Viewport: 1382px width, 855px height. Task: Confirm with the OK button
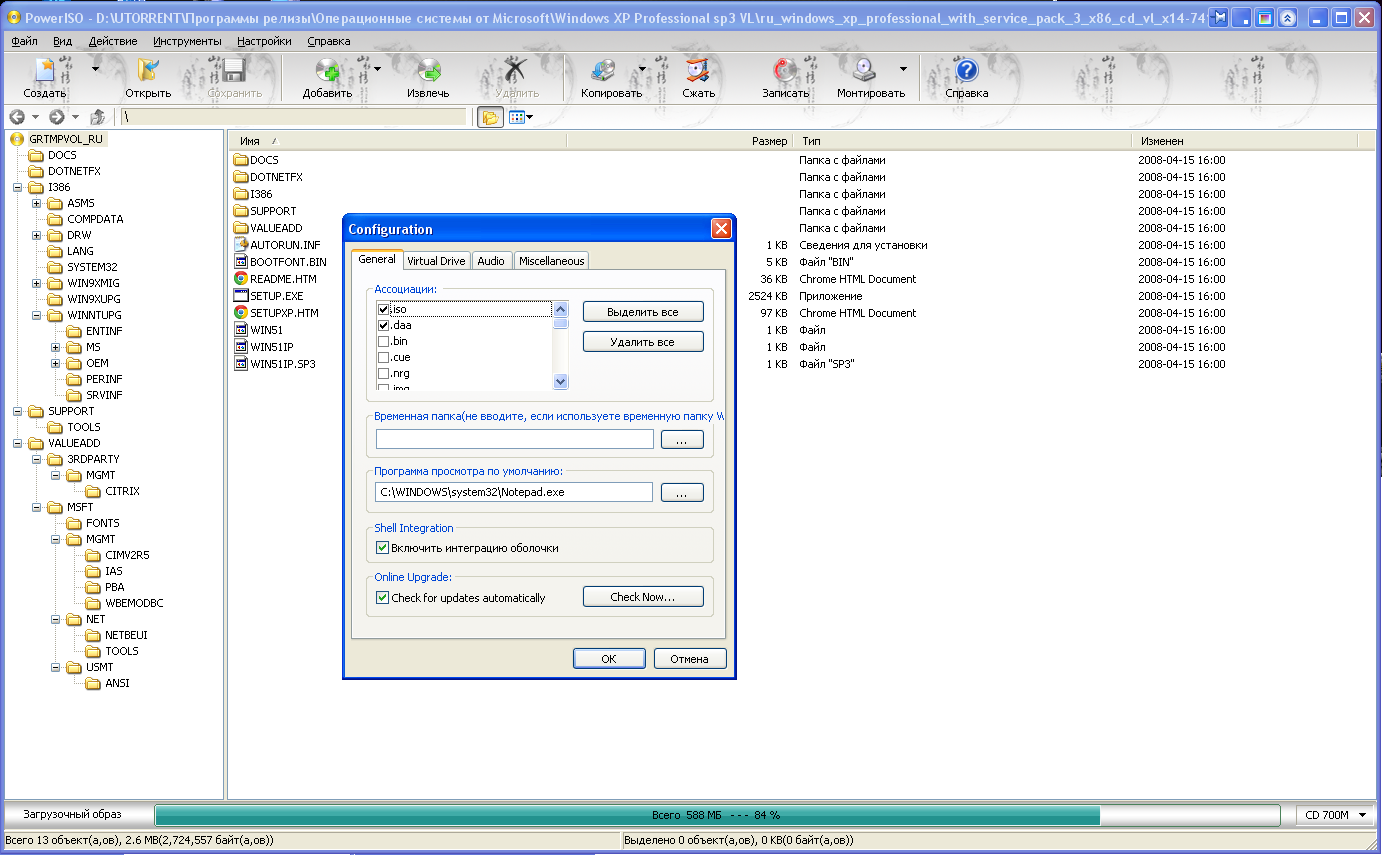pyautogui.click(x=609, y=659)
